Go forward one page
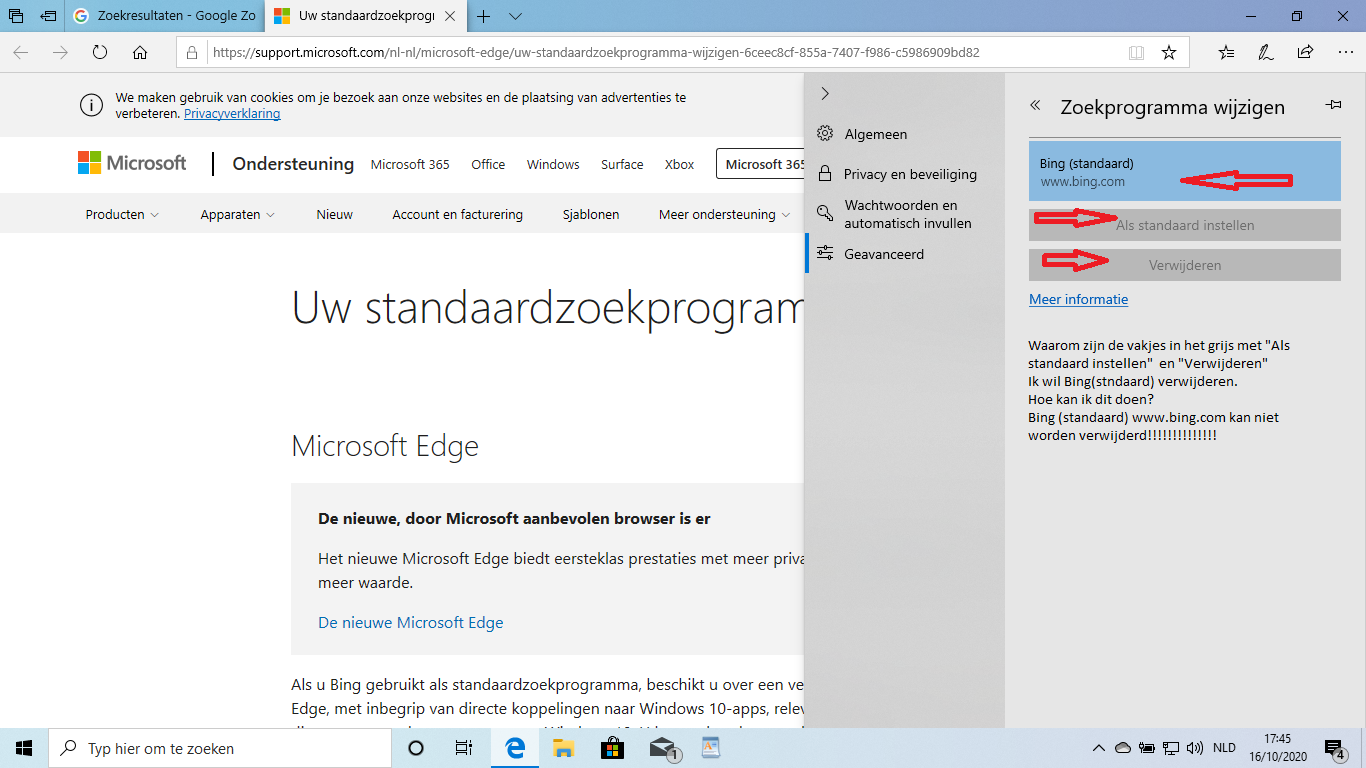 (x=61, y=52)
